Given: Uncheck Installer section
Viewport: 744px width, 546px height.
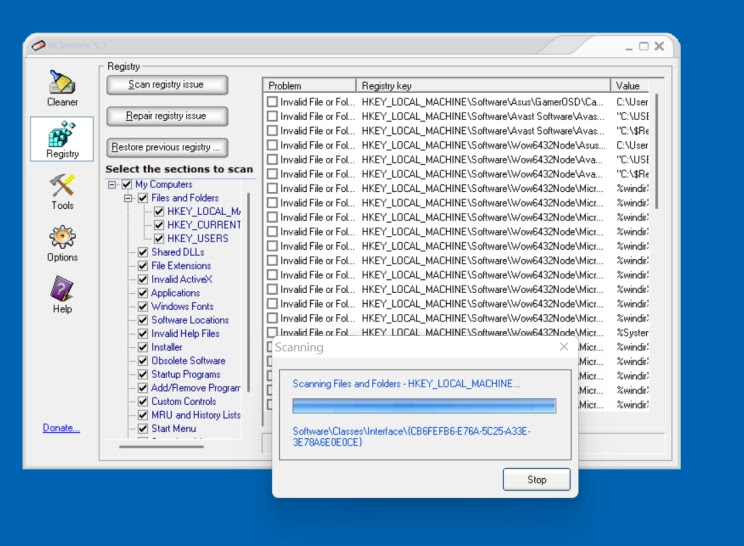Looking at the screenshot, I should coord(143,347).
